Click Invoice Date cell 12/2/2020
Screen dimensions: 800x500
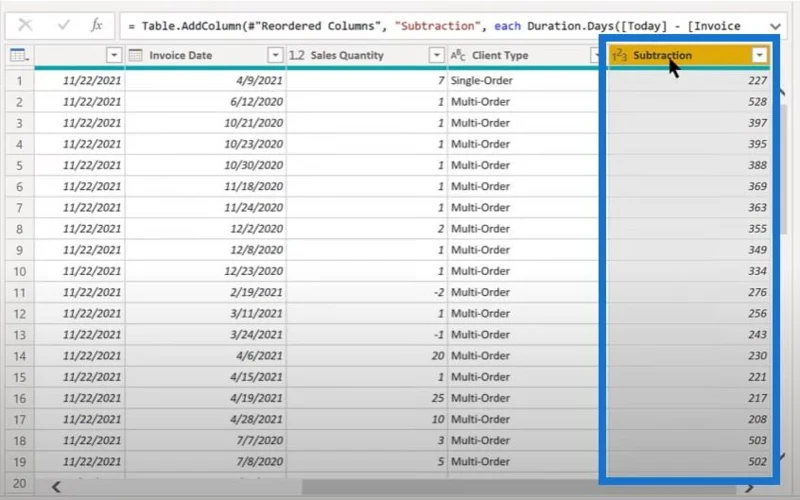pos(206,229)
